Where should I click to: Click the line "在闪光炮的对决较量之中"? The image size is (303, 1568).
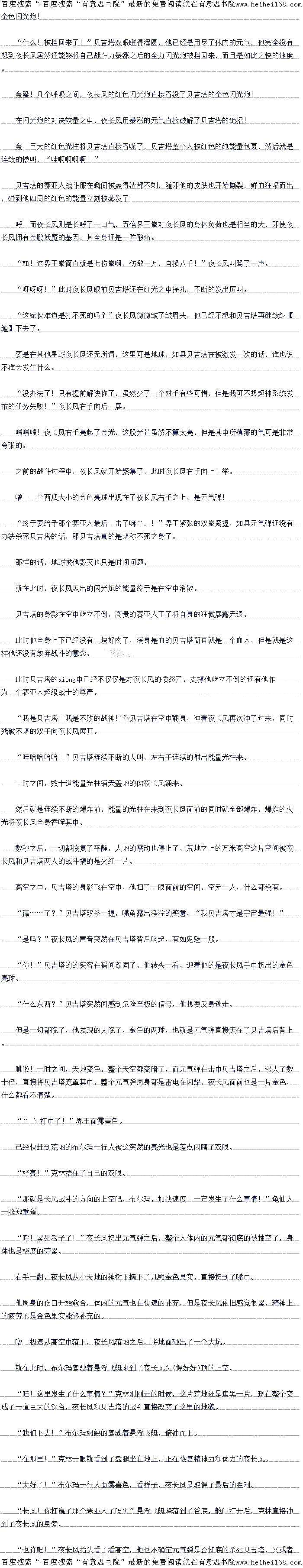pyautogui.click(x=131, y=120)
